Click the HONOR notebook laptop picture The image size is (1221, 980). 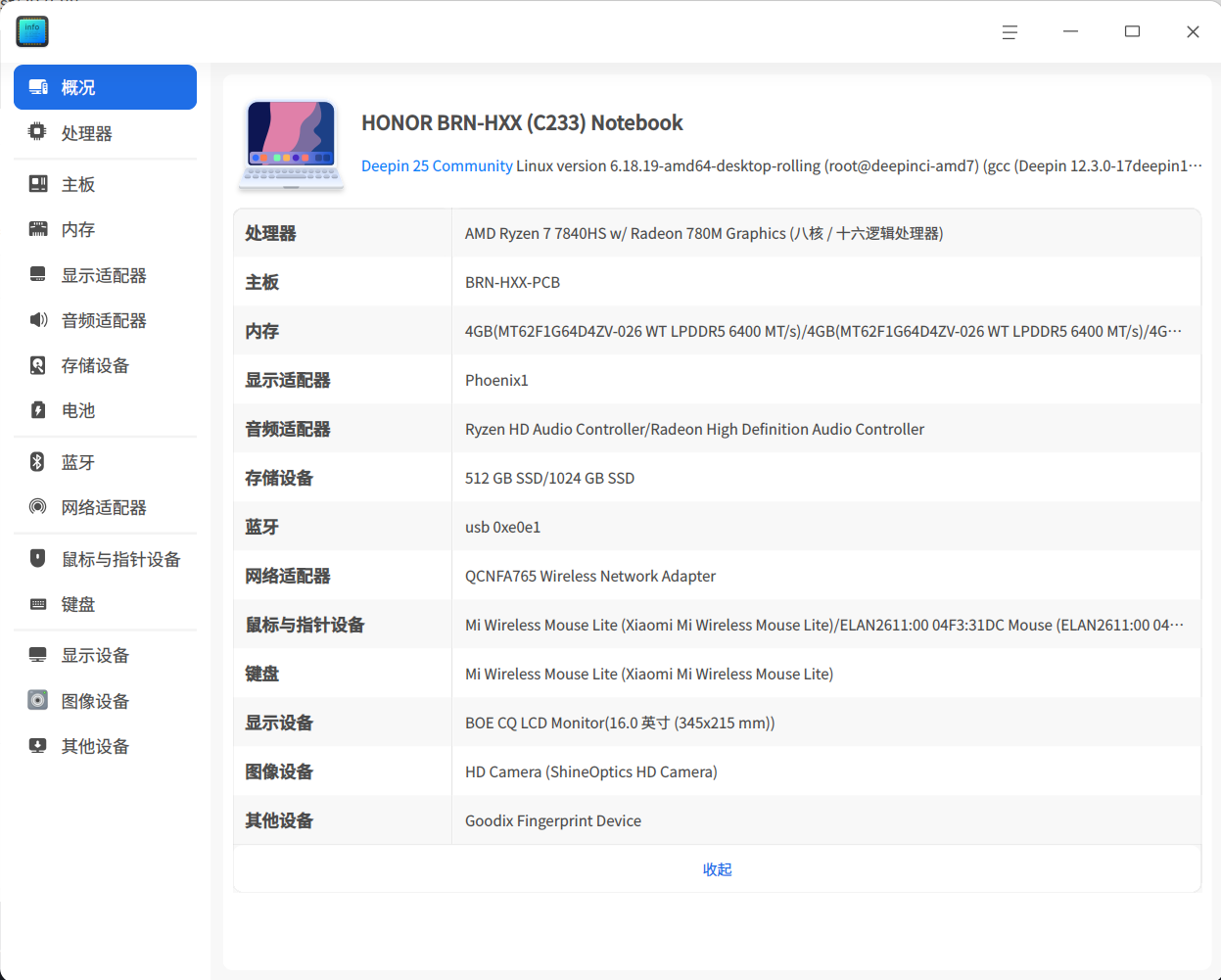[292, 145]
